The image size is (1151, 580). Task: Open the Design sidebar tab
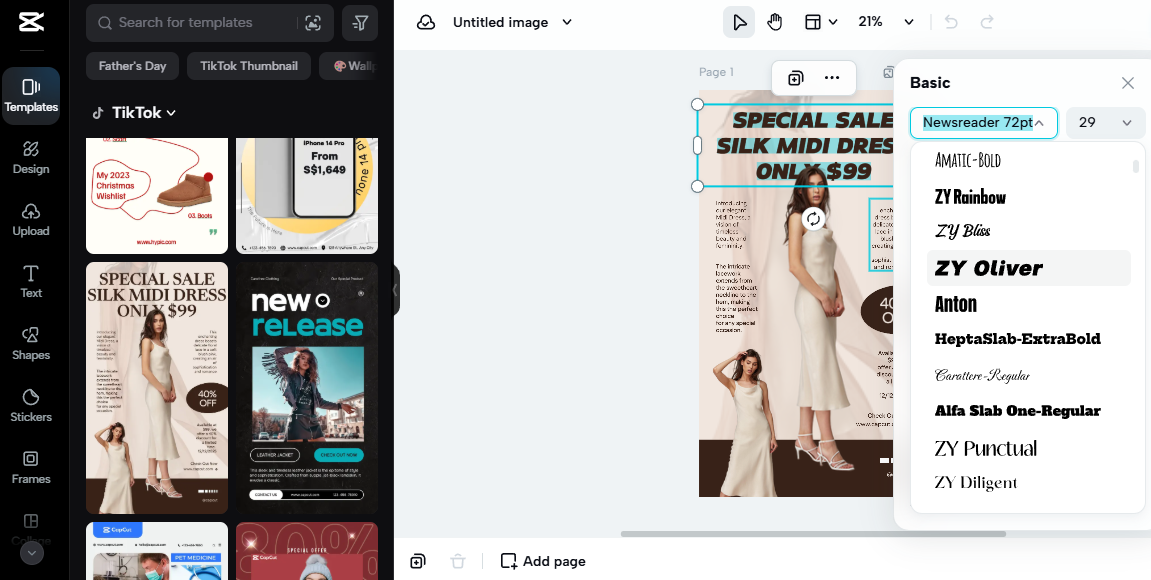pyautogui.click(x=31, y=158)
